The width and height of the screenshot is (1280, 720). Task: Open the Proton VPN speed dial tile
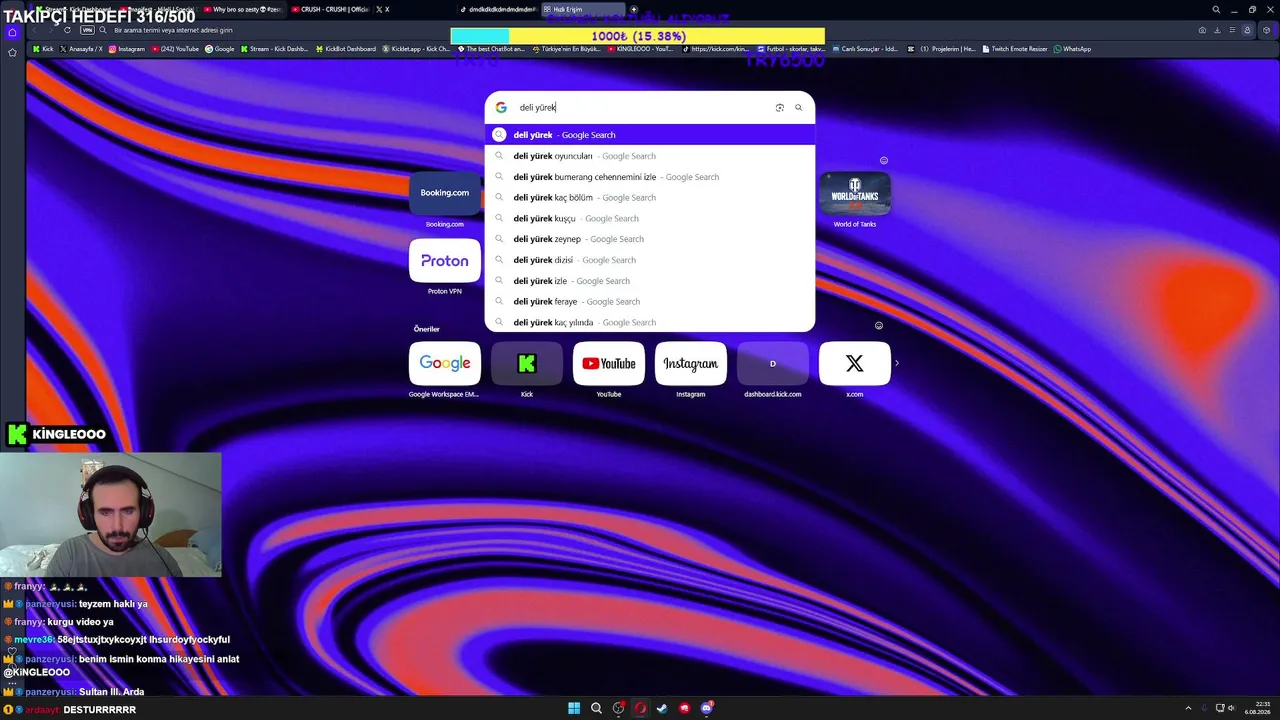tap(445, 261)
